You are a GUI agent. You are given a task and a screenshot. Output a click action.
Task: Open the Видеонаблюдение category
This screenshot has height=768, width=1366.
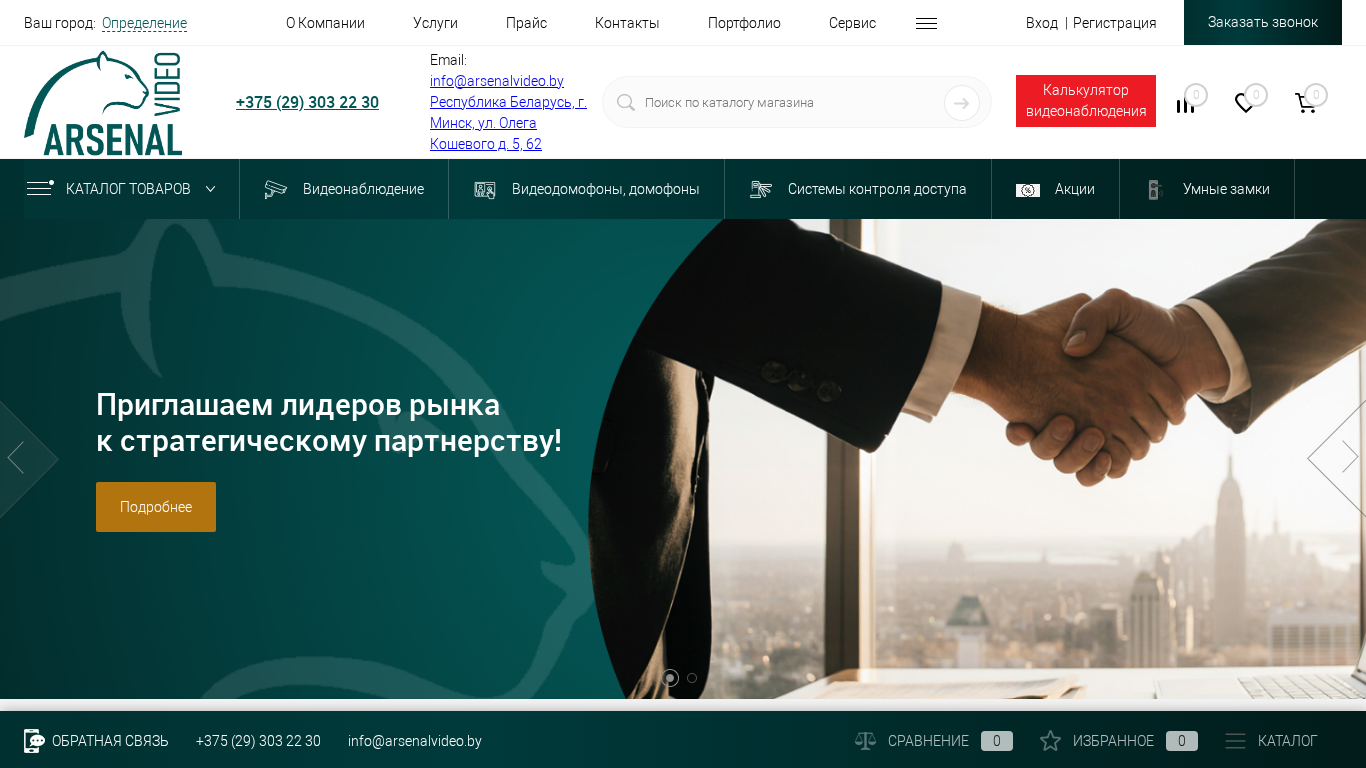pyautogui.click(x=344, y=189)
